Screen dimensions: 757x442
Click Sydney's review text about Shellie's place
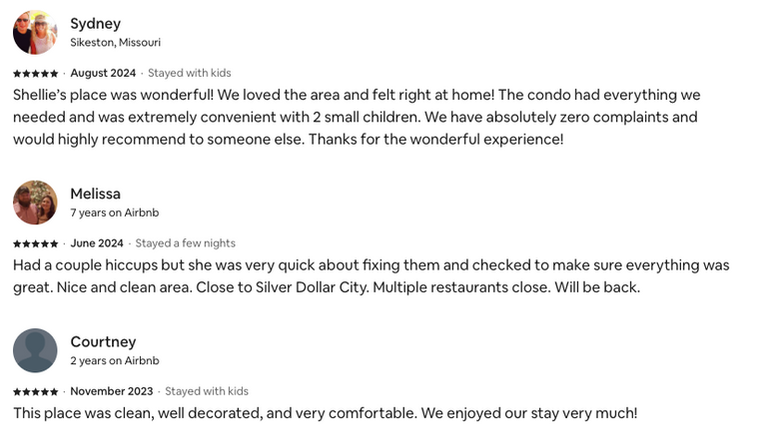click(356, 117)
